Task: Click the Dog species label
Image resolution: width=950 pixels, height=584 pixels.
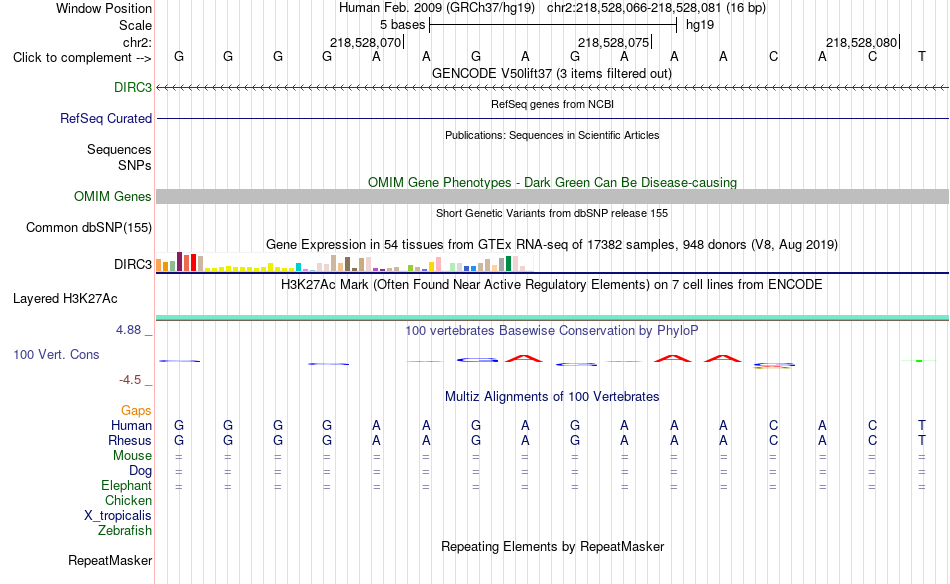Action: tap(140, 470)
